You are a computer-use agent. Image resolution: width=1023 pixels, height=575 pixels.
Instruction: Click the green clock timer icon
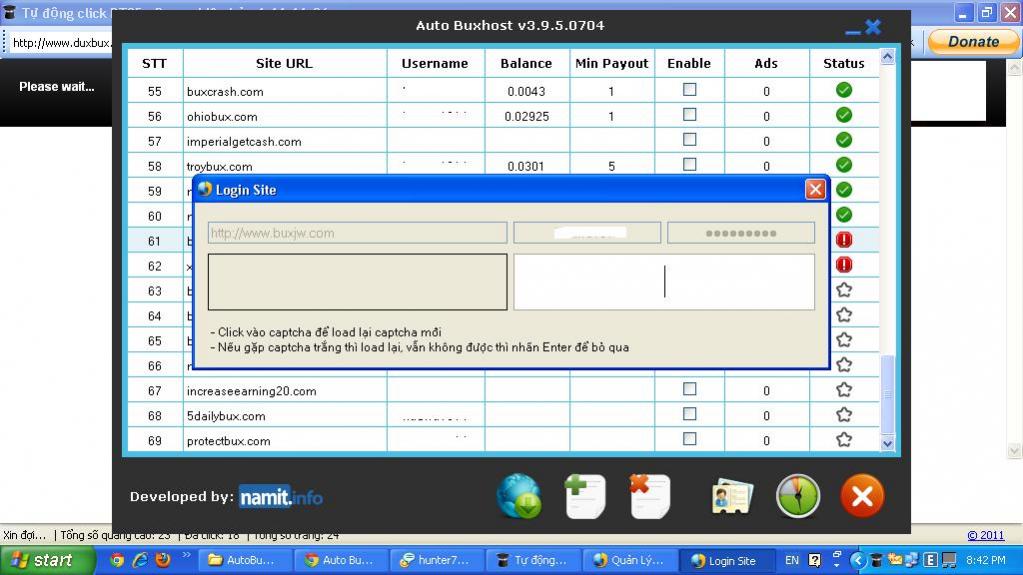tap(797, 497)
